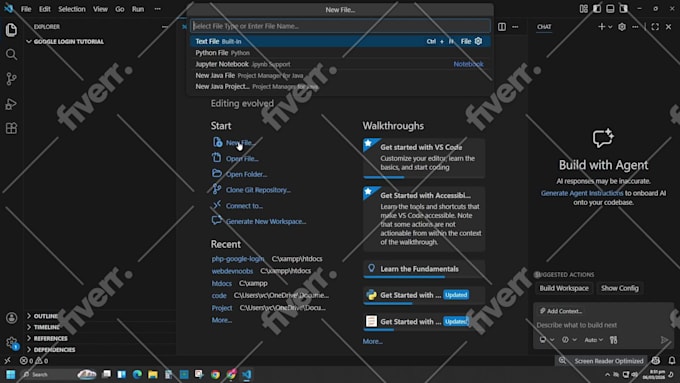Open the Edit menu
The height and width of the screenshot is (383, 680).
pos(45,9)
